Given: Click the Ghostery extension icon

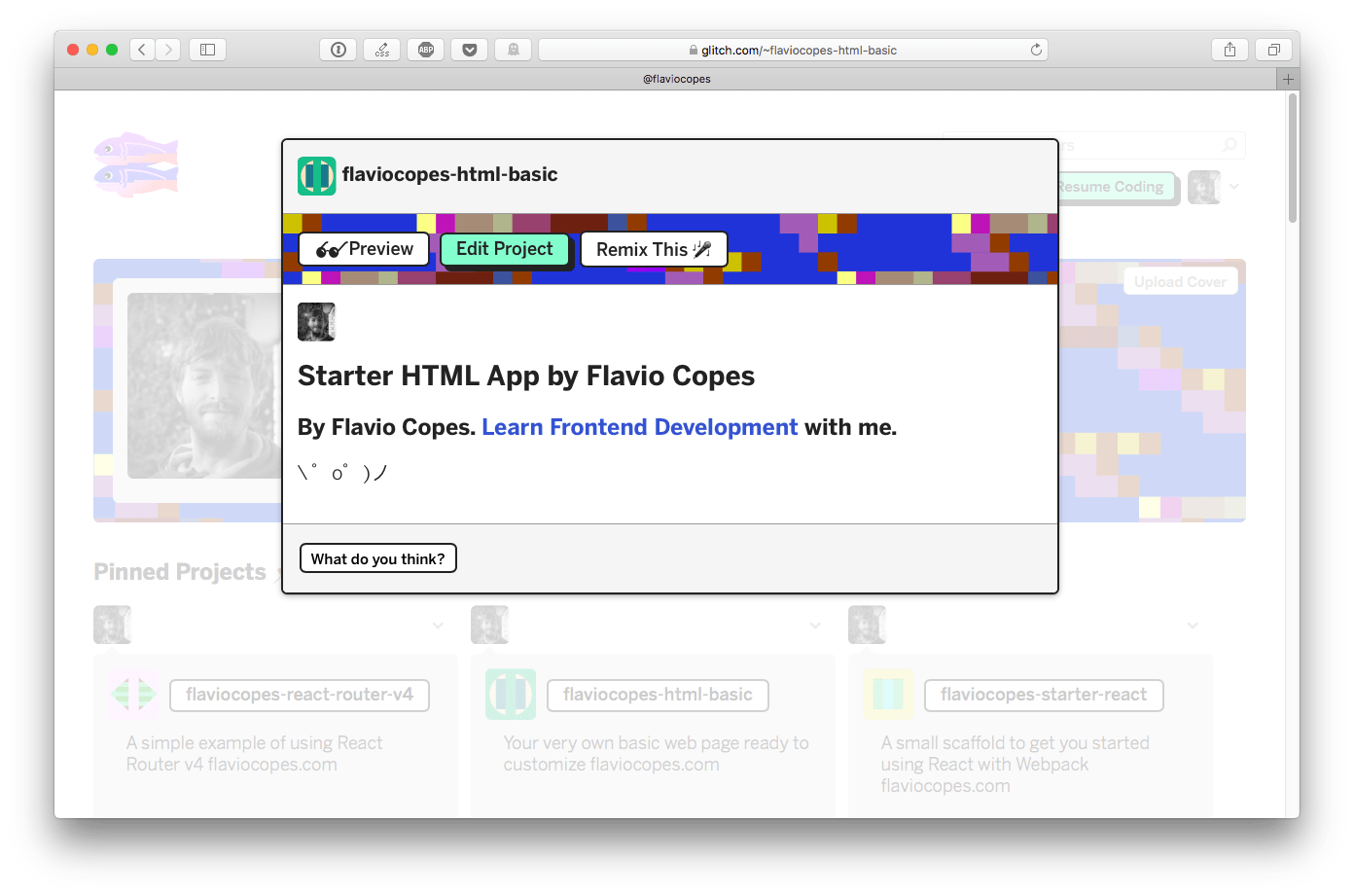Looking at the screenshot, I should [513, 49].
